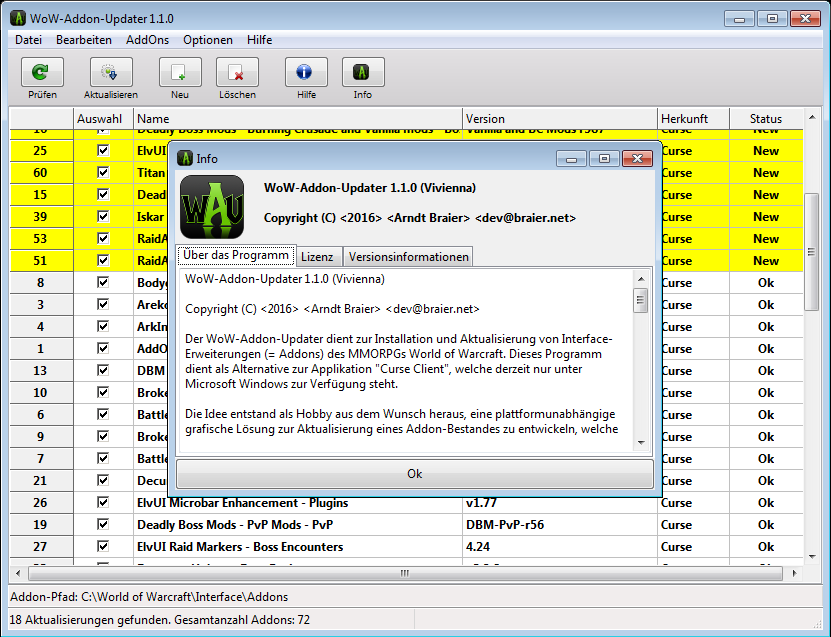Click the Aktualisieren download toolbar icon
This screenshot has width=831, height=637.
[111, 72]
